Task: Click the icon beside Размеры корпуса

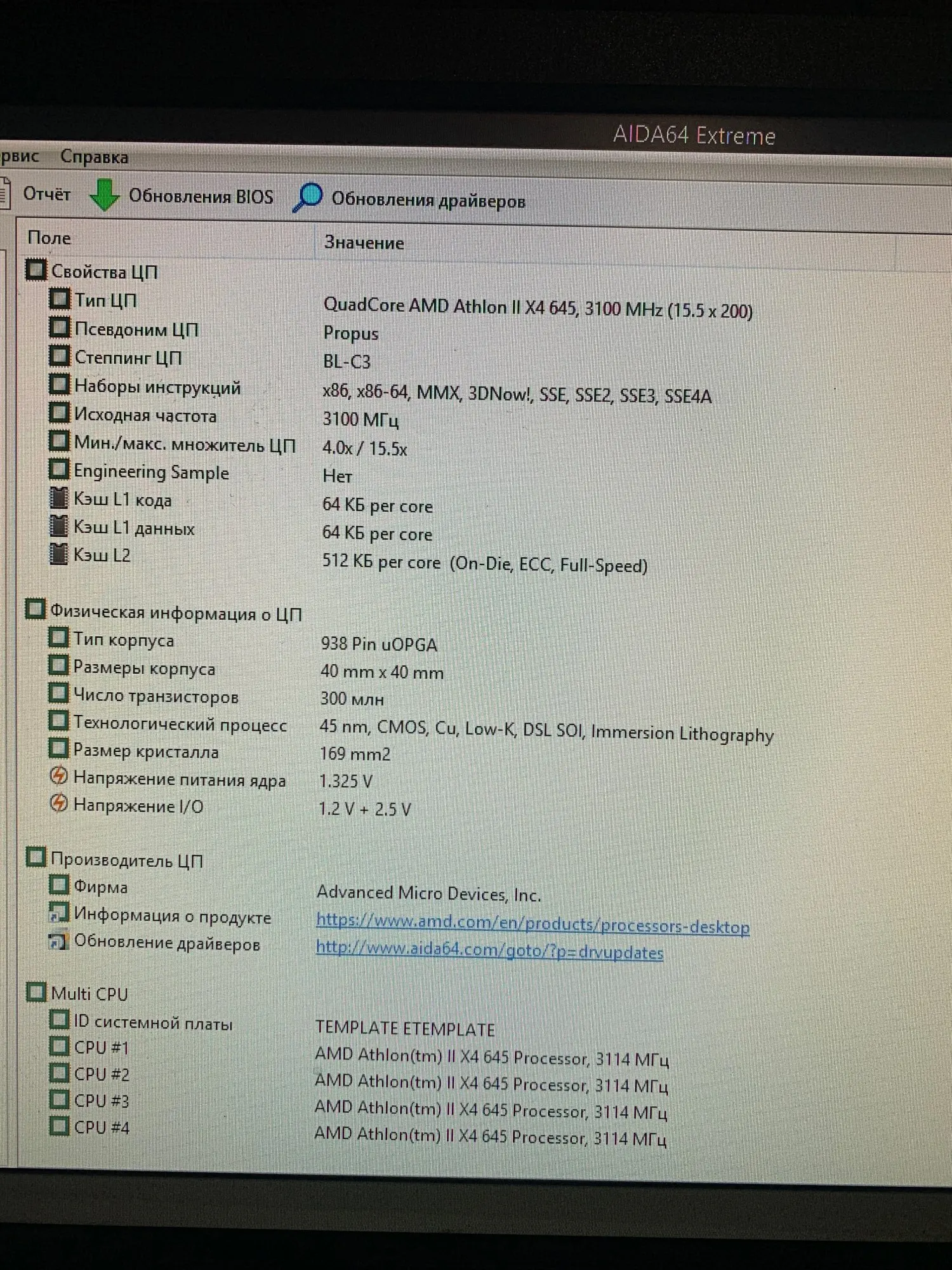Action: click(58, 665)
